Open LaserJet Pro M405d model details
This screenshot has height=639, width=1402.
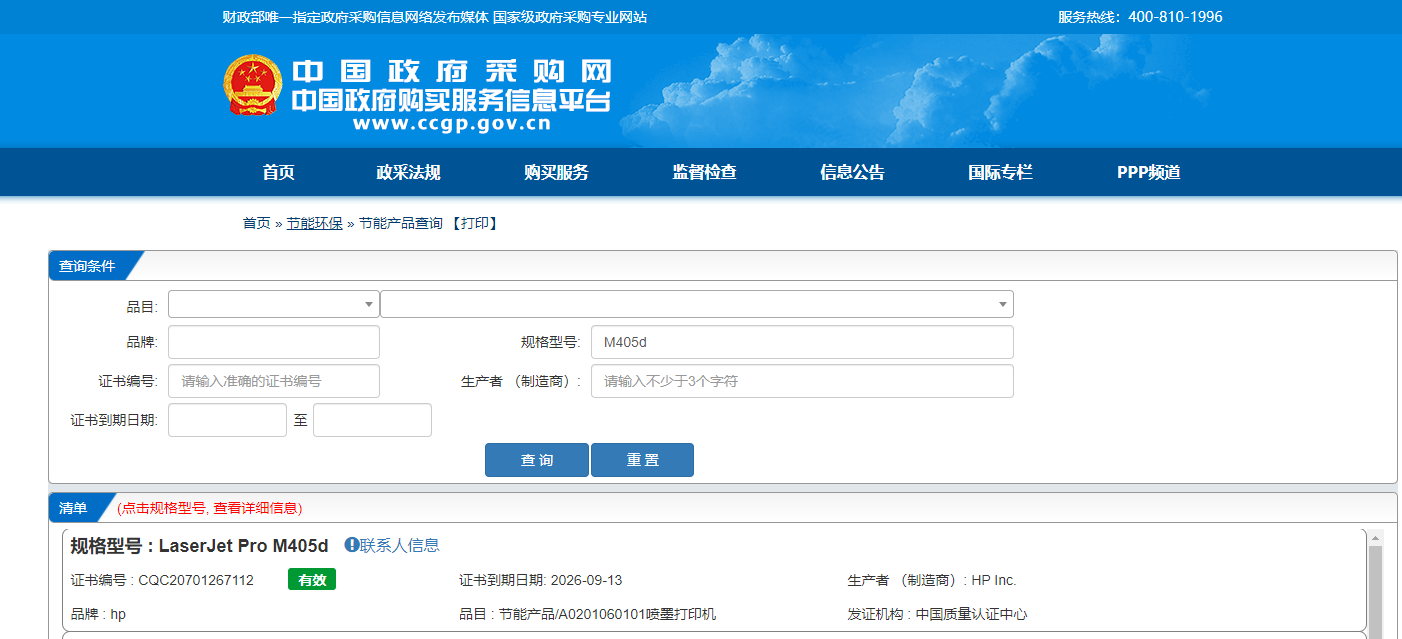coord(243,546)
